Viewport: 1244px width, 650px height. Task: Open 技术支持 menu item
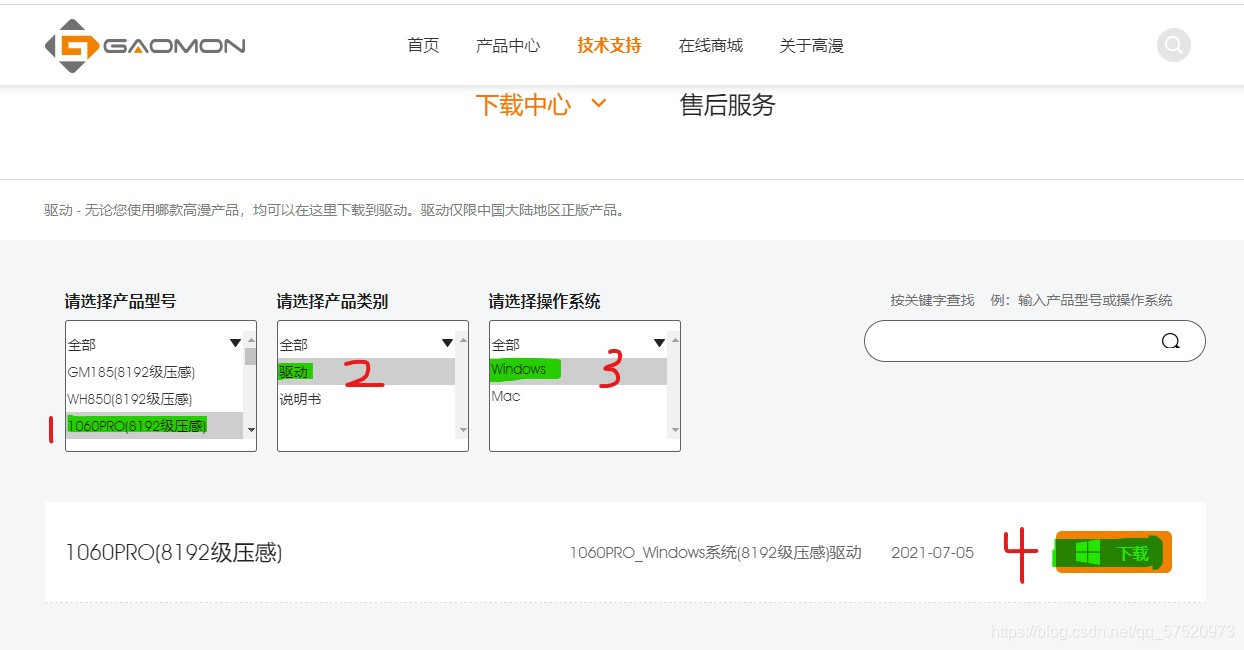[609, 45]
